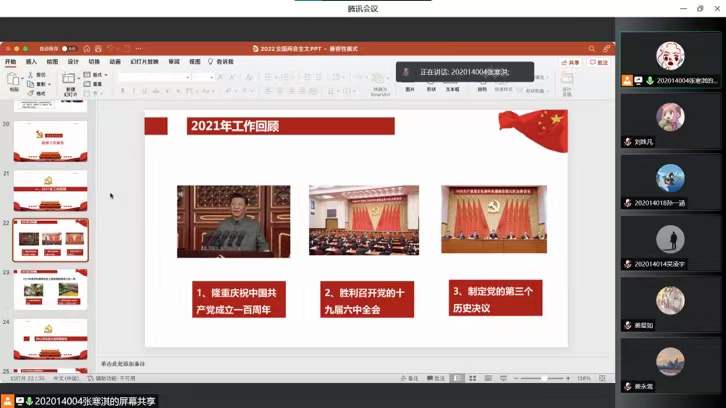Expand the 复制 (Copy) dropdown arrow
This screenshot has width=726, height=408.
tap(50, 84)
